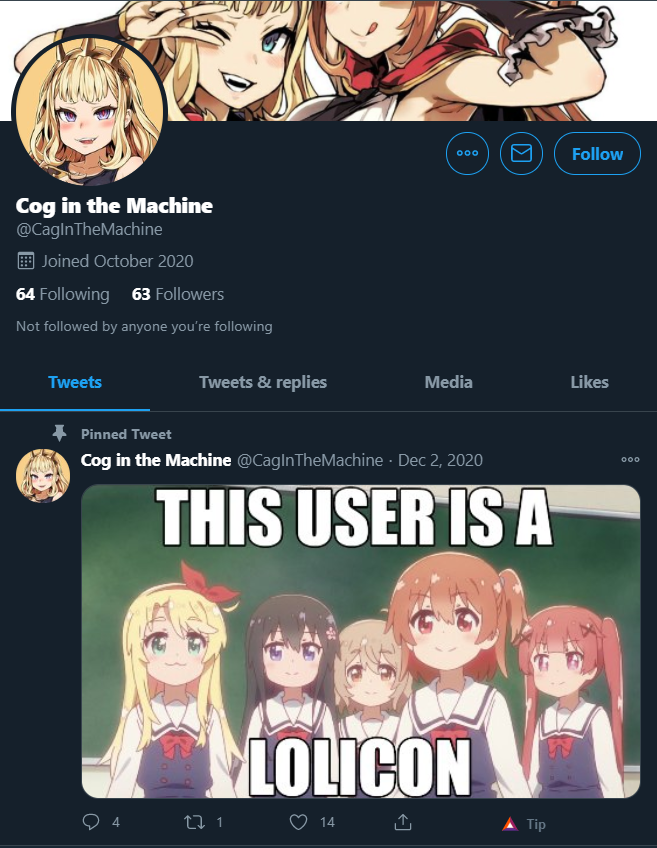Open the Media tab
The width and height of the screenshot is (657, 848).
tap(448, 382)
